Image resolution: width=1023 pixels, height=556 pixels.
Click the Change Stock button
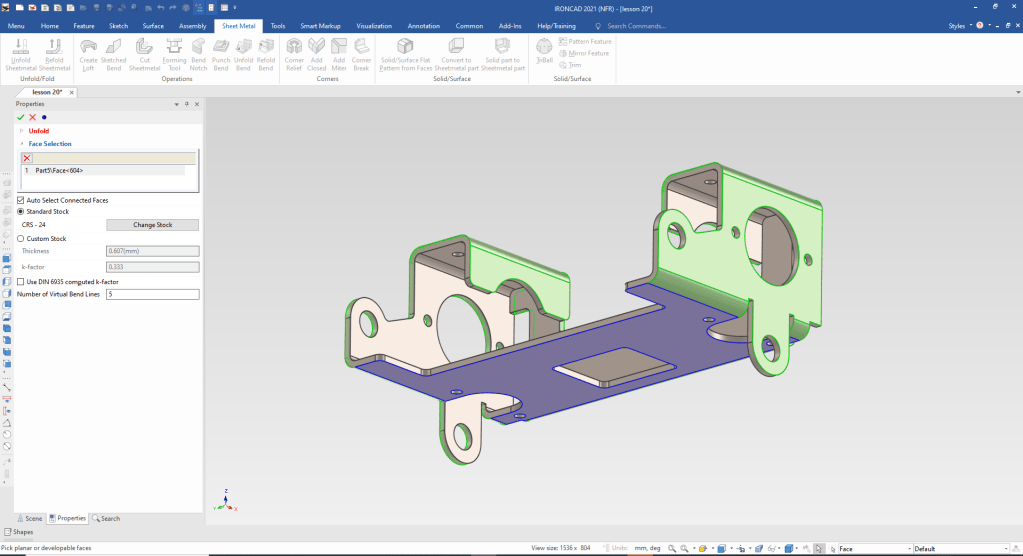tap(152, 225)
